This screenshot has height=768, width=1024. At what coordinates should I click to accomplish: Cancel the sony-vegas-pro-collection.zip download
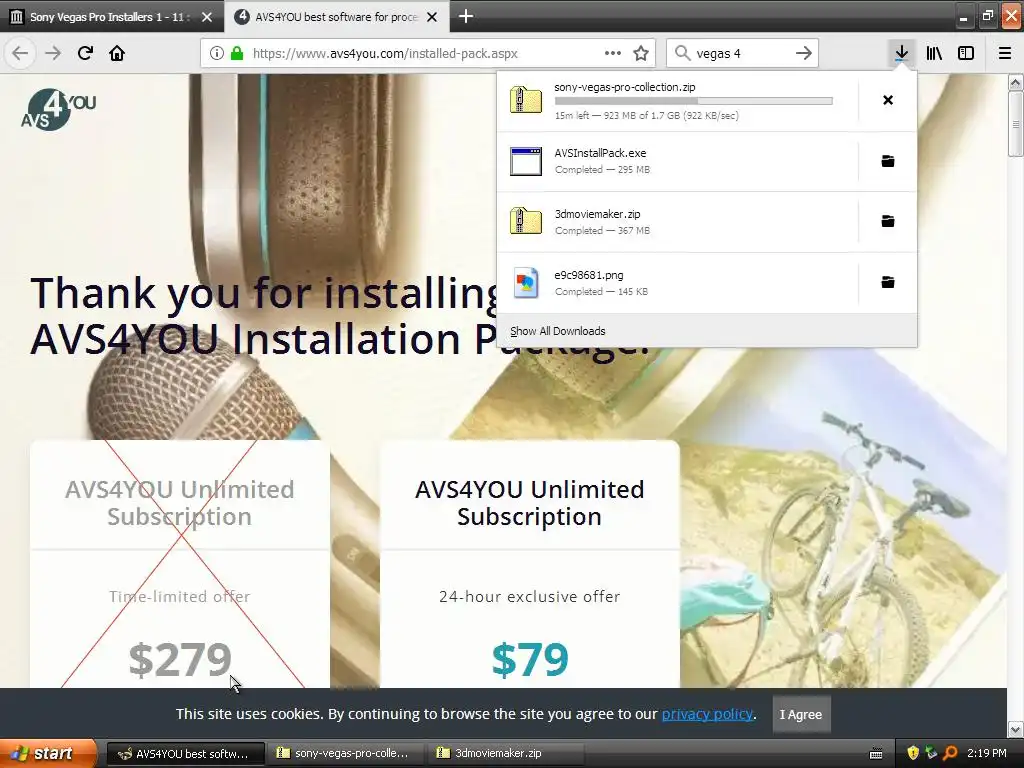(888, 100)
